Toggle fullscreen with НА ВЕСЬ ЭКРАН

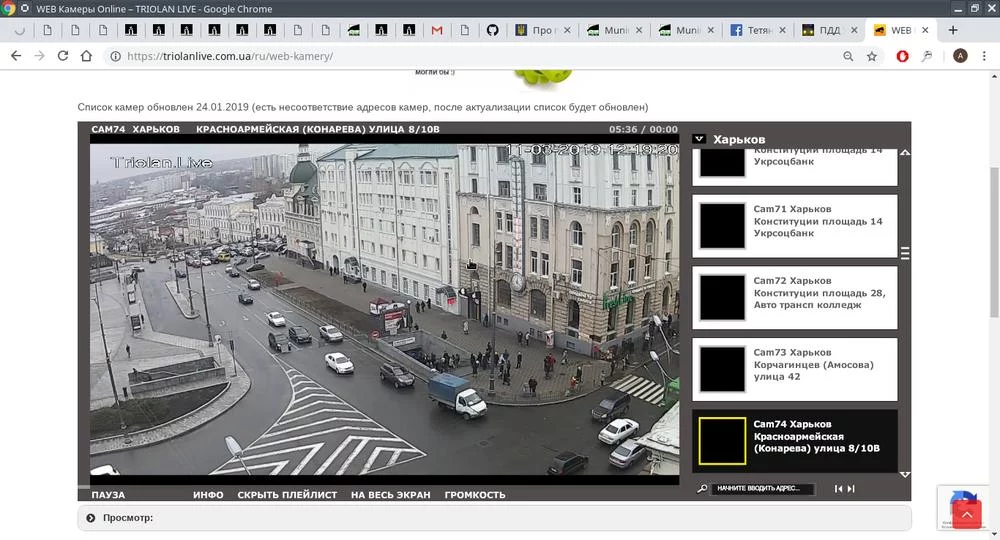coord(390,495)
